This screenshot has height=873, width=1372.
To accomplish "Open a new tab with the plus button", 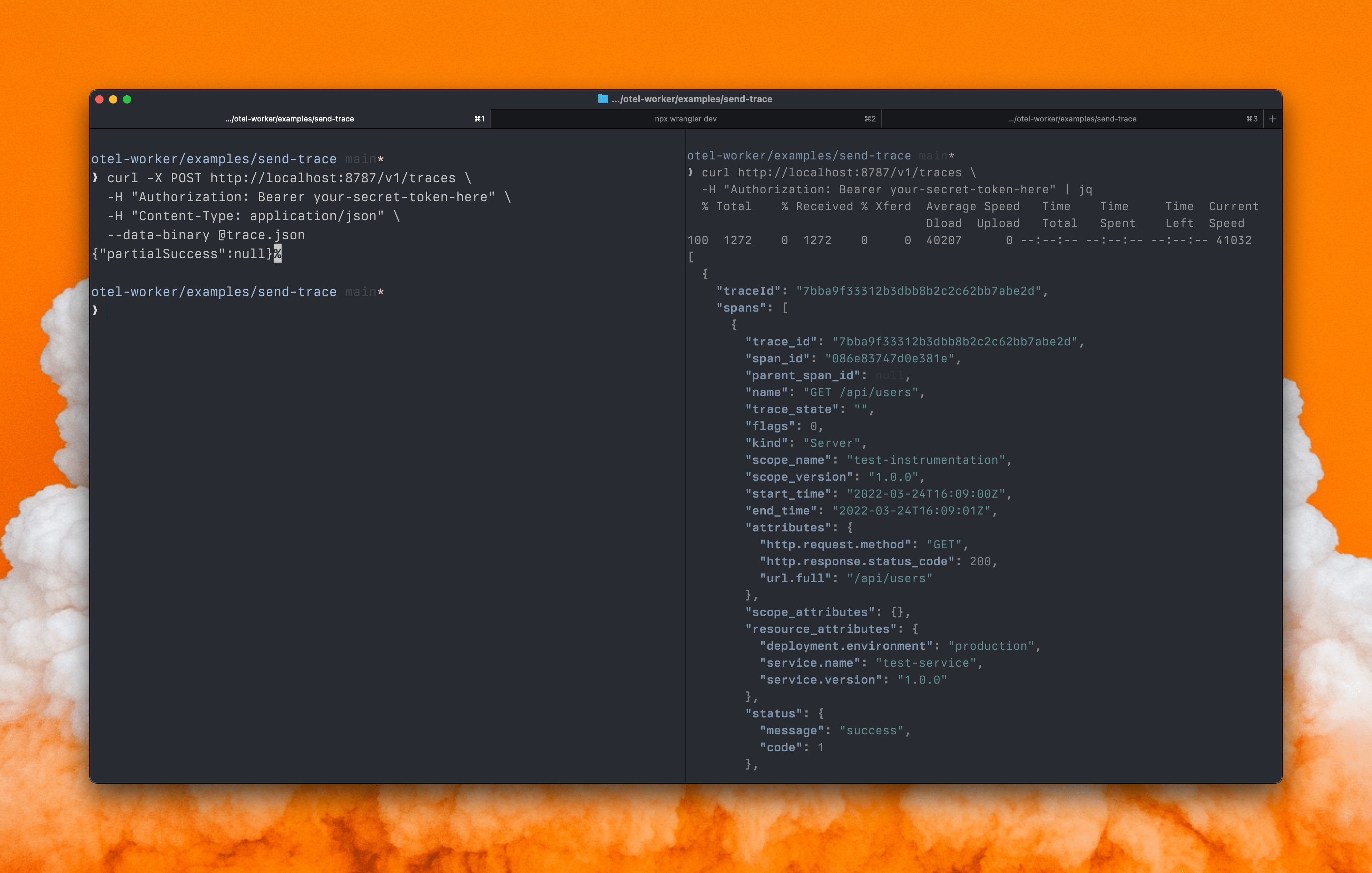I will tap(1272, 119).
